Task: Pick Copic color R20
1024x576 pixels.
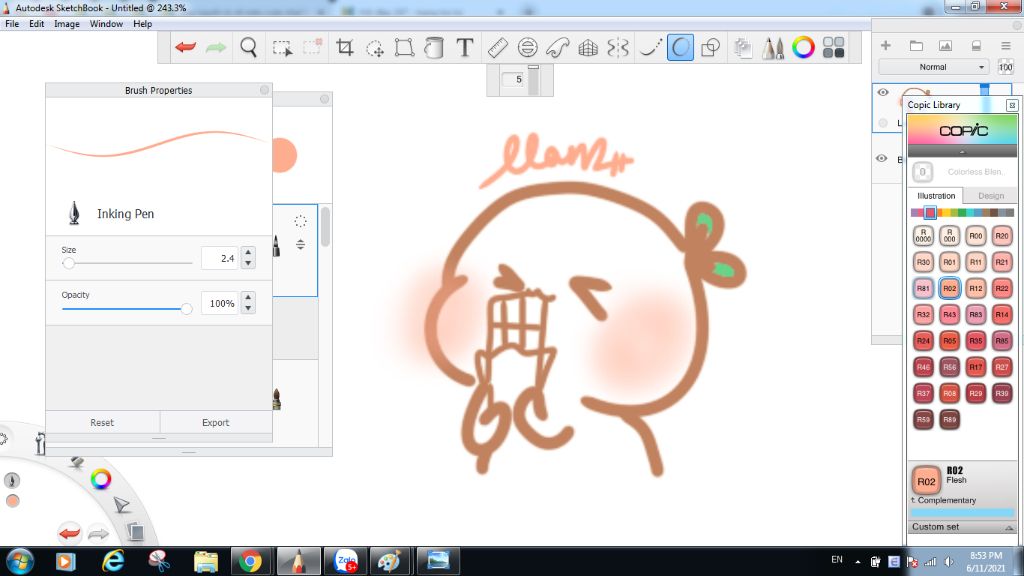Action: coord(1002,236)
